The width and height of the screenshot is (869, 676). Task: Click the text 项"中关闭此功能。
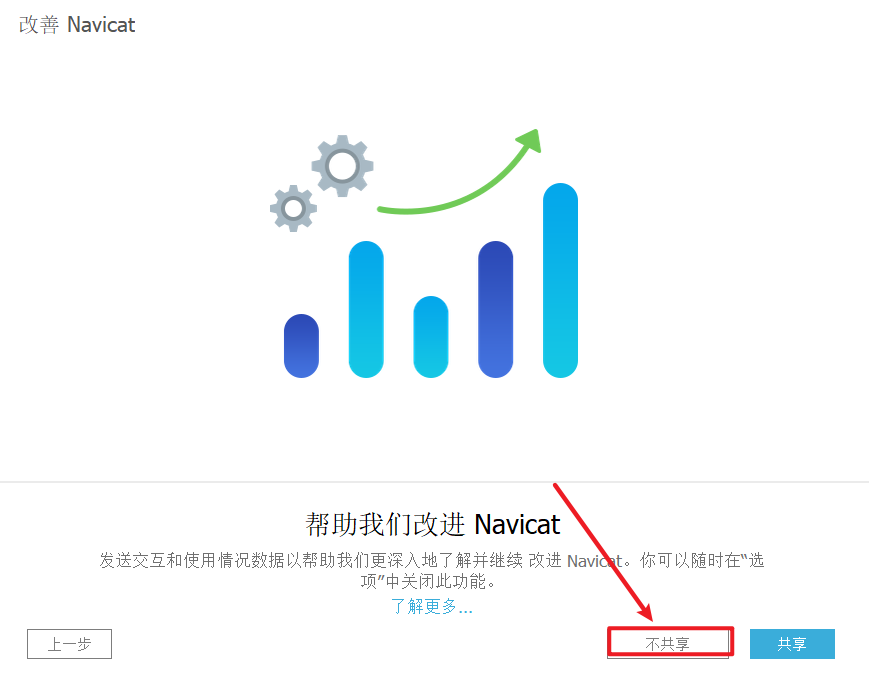click(428, 581)
